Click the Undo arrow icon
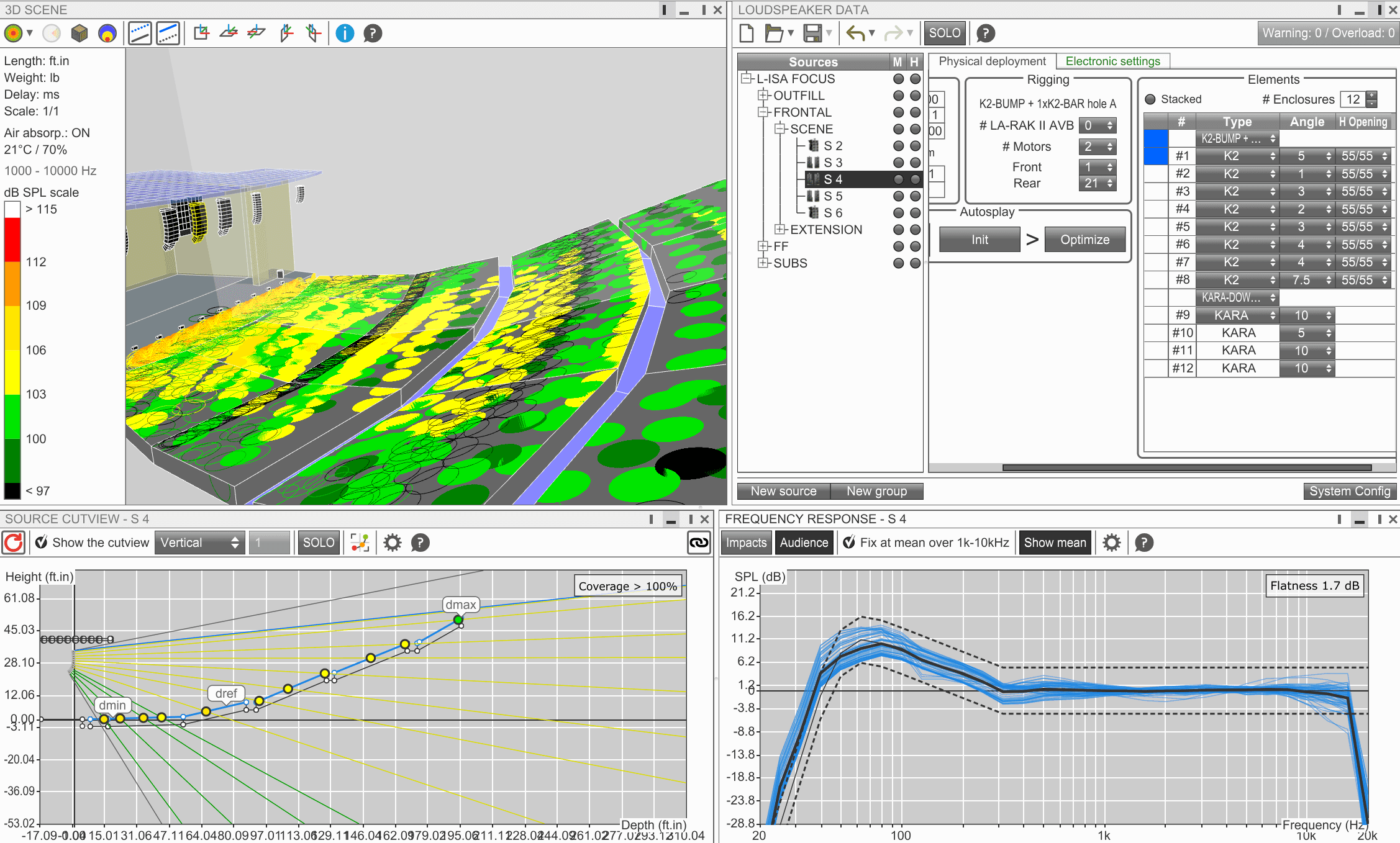 [855, 33]
